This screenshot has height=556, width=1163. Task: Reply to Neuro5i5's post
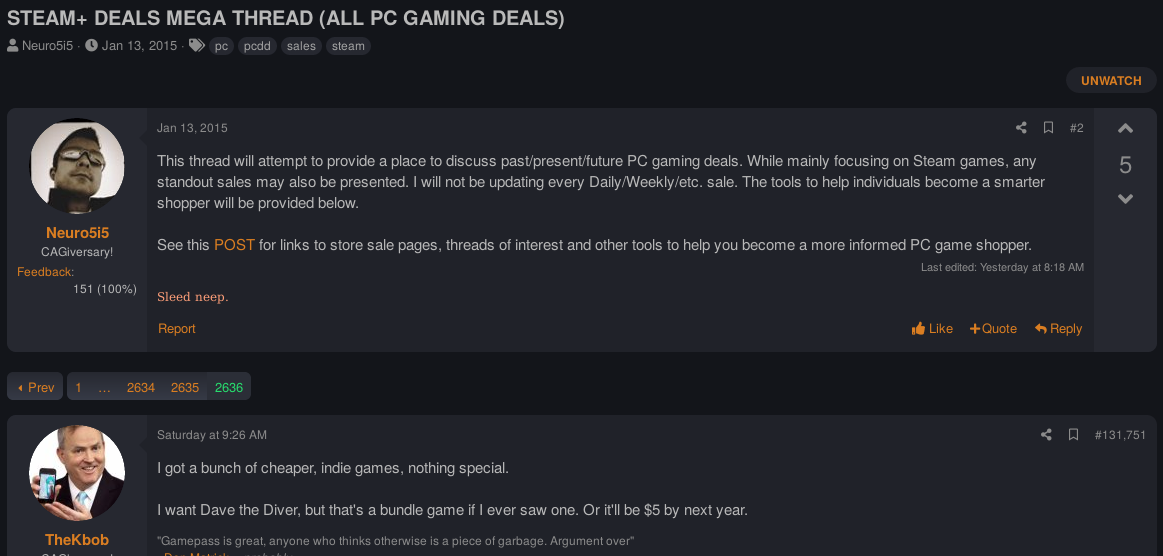pyautogui.click(x=1058, y=328)
